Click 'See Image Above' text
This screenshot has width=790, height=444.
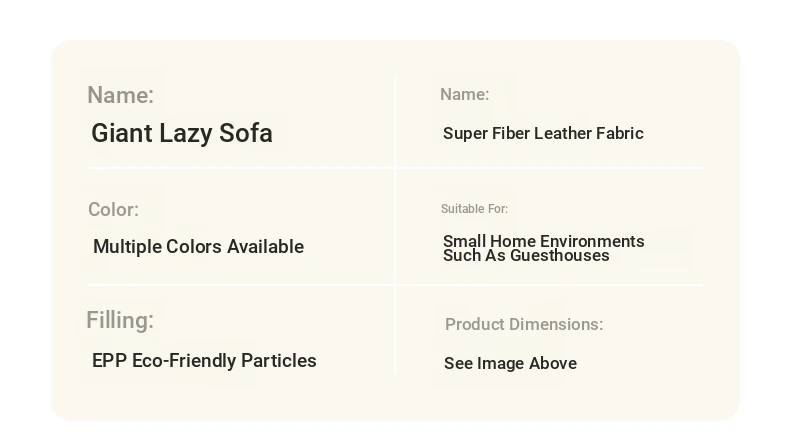[510, 363]
